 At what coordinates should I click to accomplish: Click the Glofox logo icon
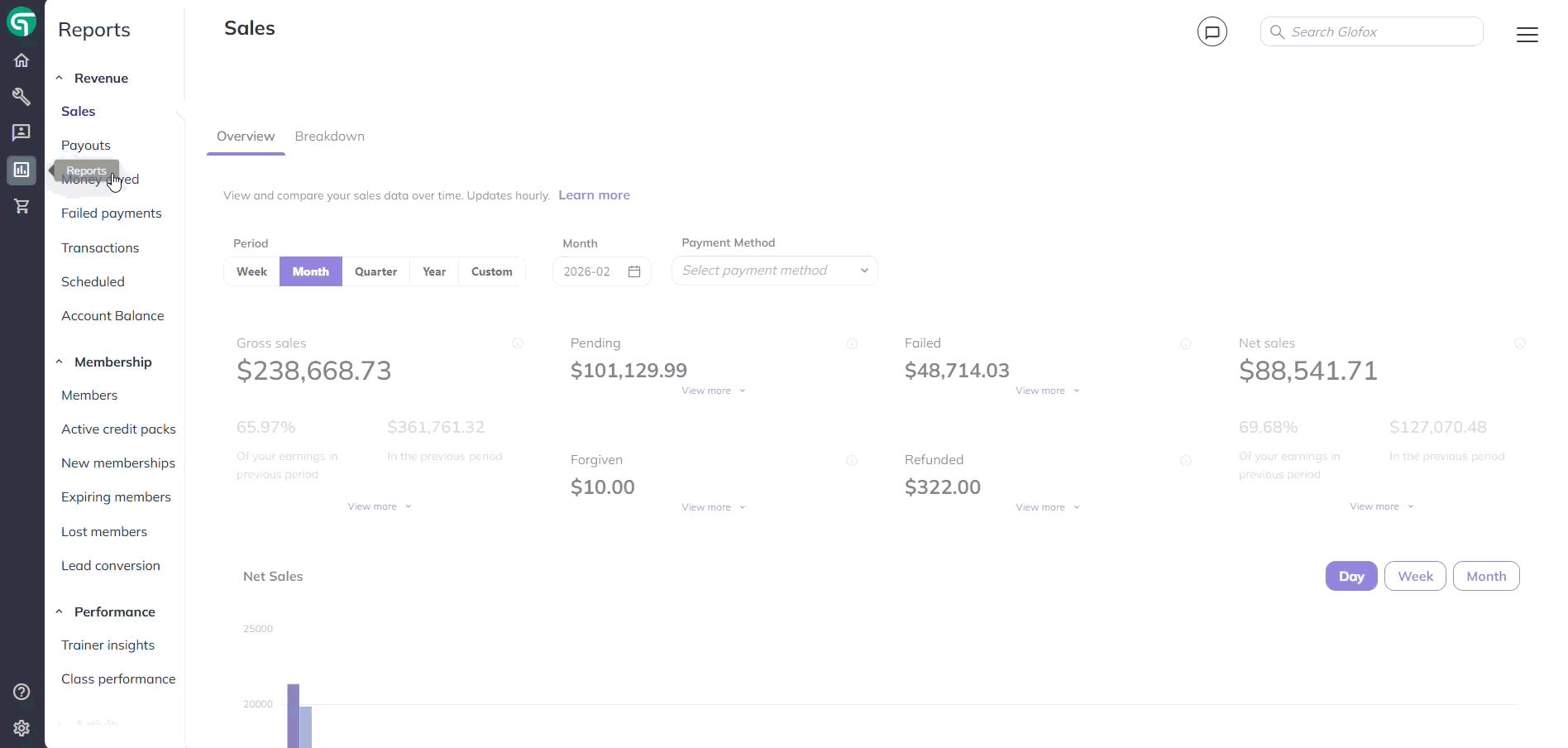click(22, 22)
